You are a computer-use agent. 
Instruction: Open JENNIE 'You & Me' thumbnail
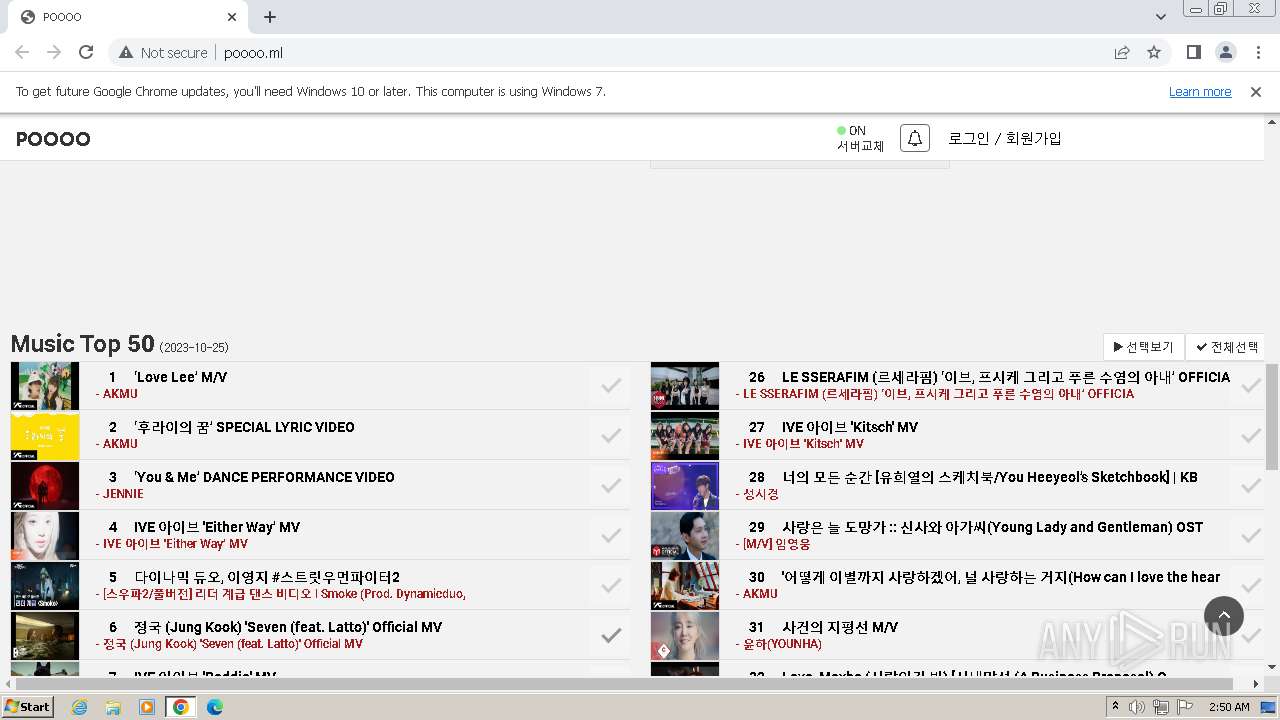point(45,486)
